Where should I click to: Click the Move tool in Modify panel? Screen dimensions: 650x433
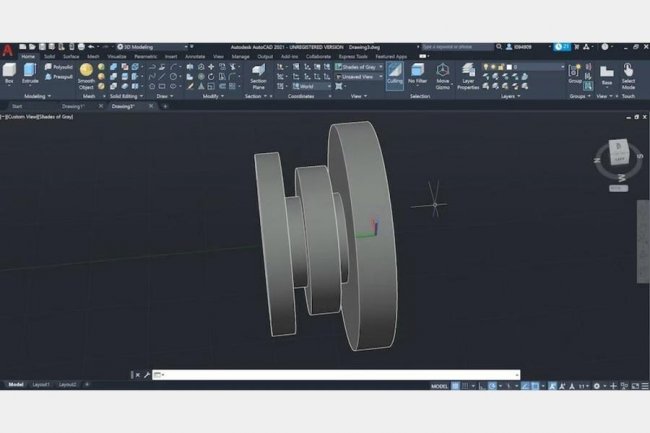click(x=211, y=67)
